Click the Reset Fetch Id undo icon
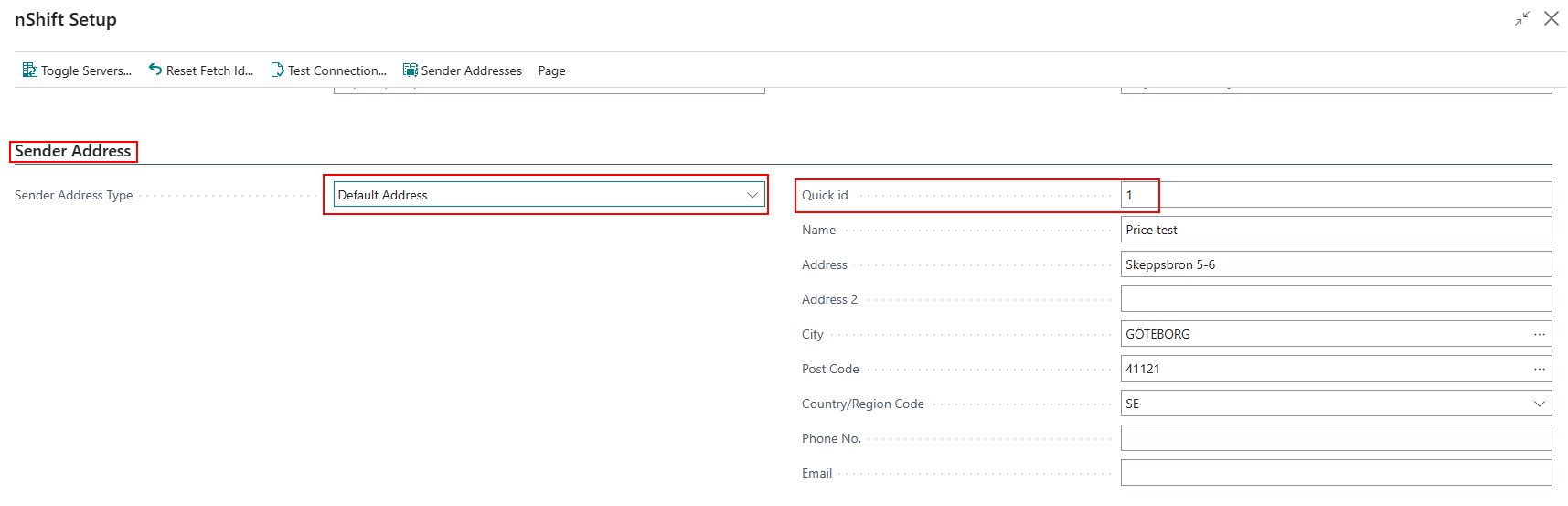Image resolution: width=1568 pixels, height=506 pixels. (x=155, y=70)
